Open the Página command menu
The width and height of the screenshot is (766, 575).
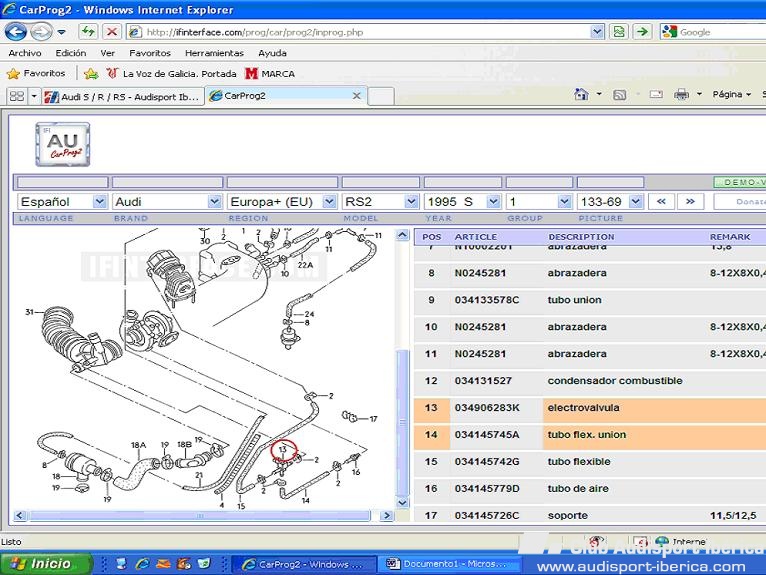[731, 94]
